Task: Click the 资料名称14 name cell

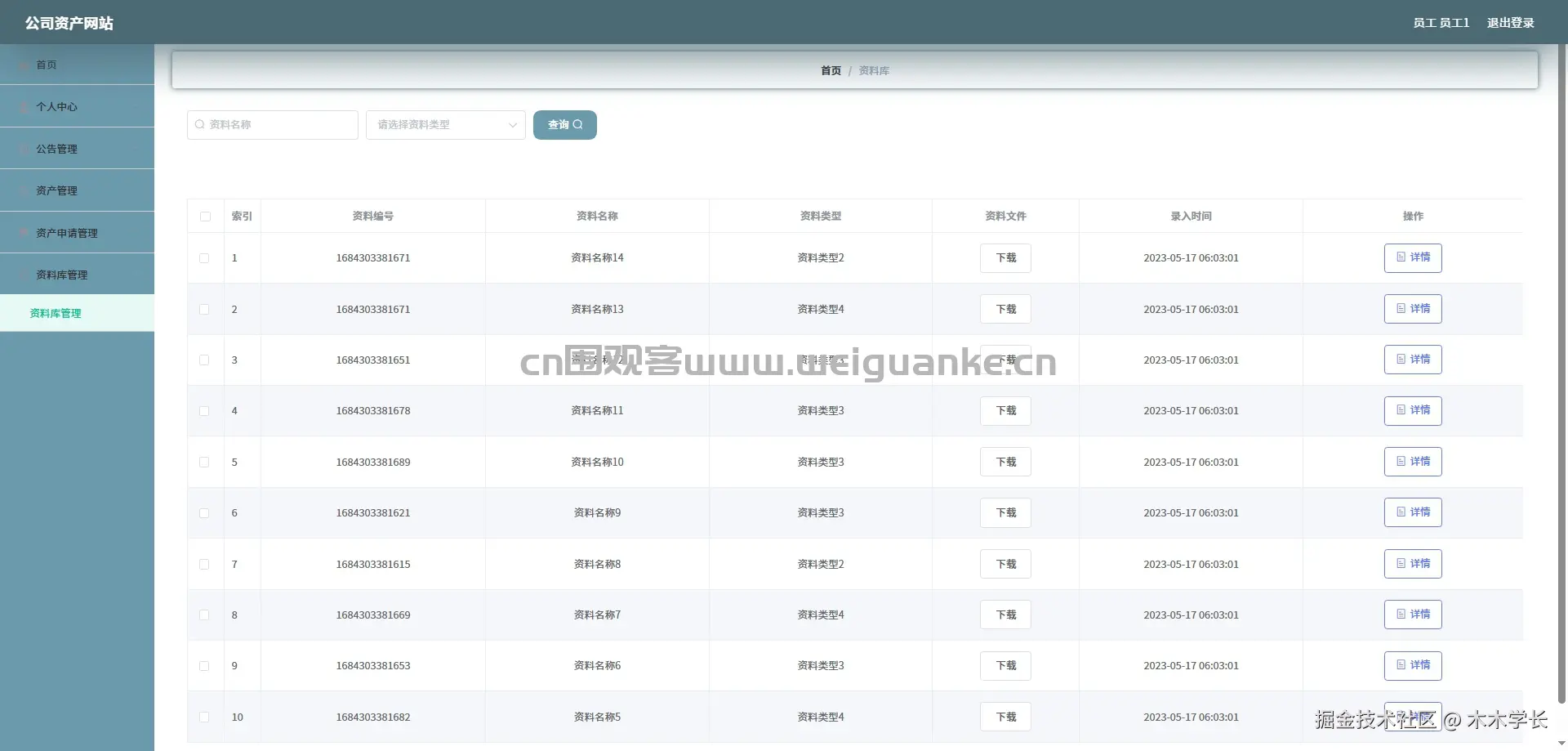Action: 597,258
